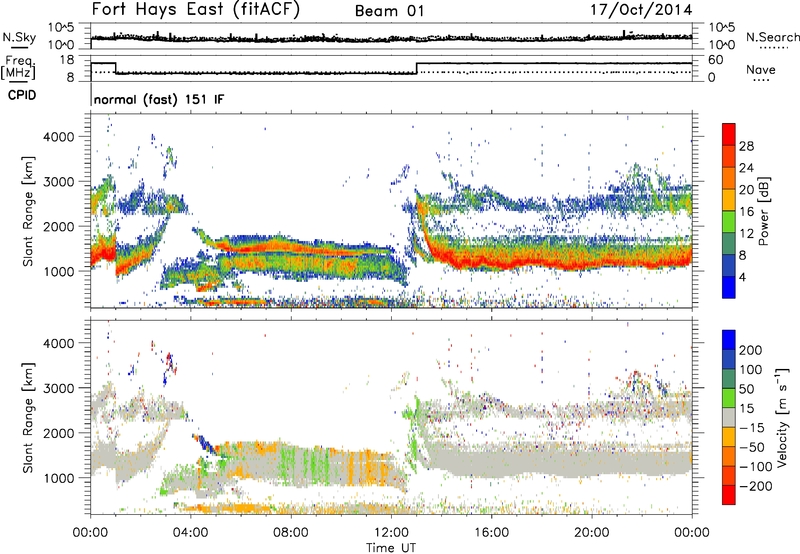Click the '18' frequency axis value
Image resolution: width=800 pixels, height=554 pixels.
click(67, 60)
